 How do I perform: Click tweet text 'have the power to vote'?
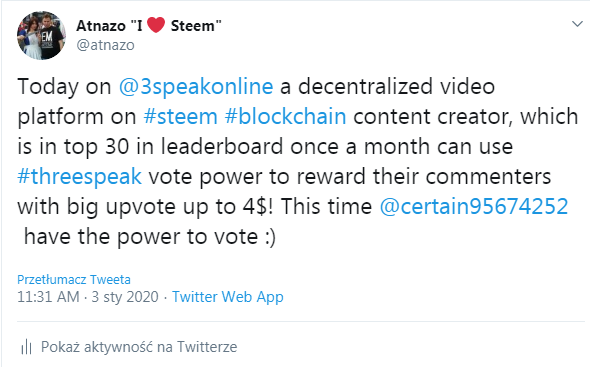pos(141,237)
